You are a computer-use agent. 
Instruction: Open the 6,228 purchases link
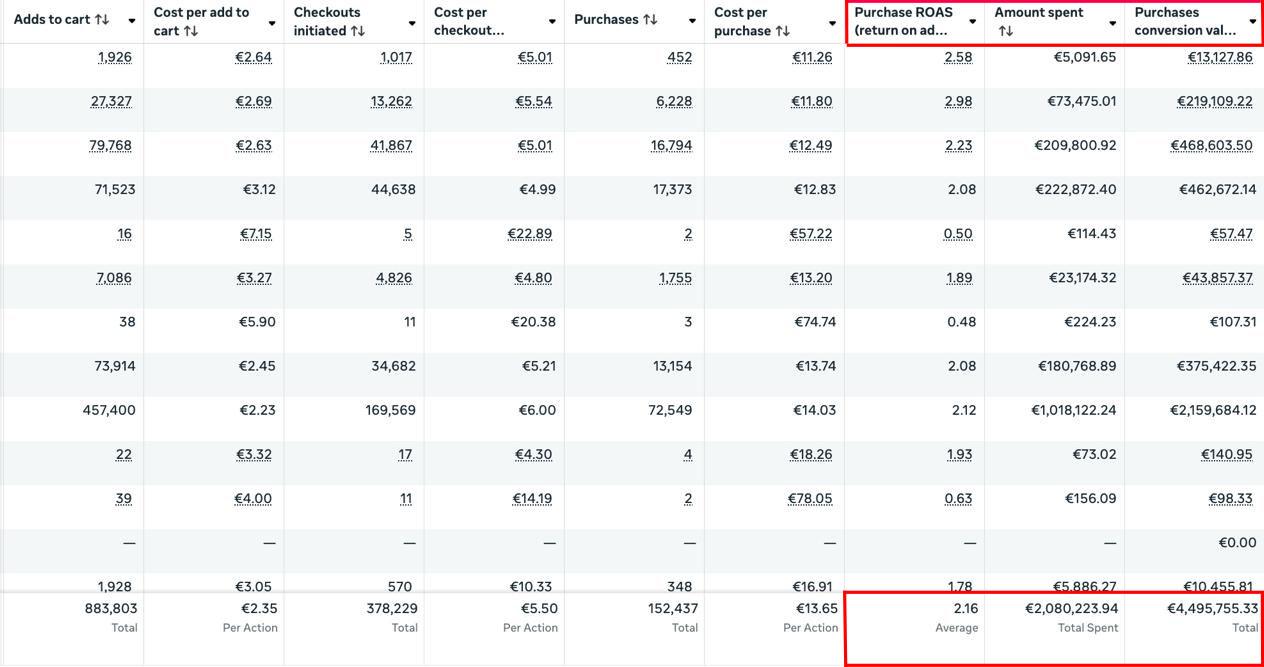675,101
